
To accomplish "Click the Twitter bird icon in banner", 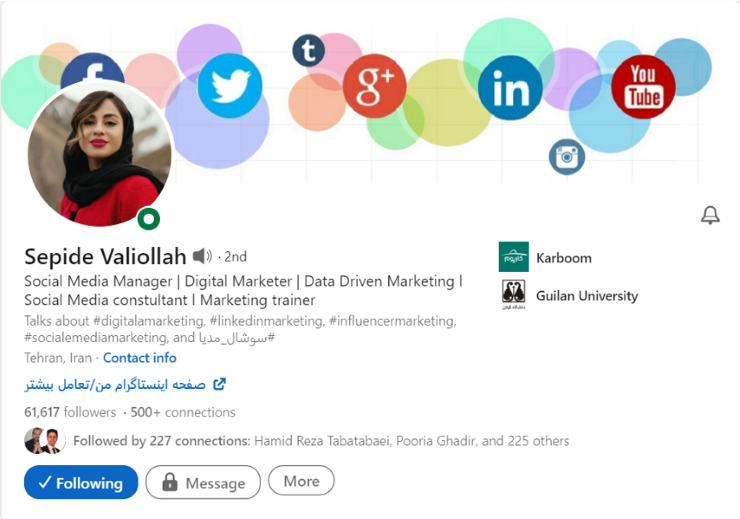I will click(x=230, y=85).
